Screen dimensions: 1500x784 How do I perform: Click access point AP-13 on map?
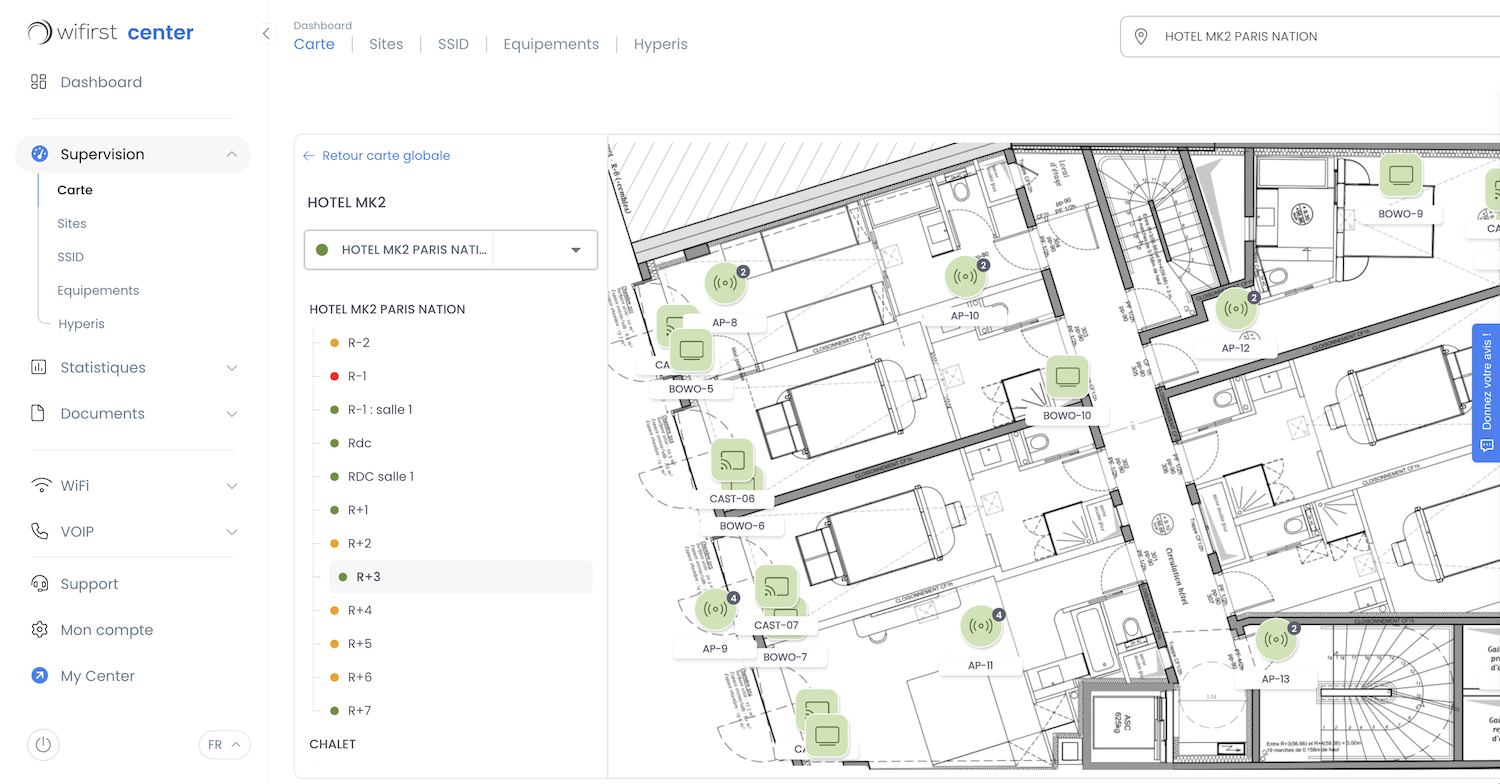click(x=1276, y=639)
